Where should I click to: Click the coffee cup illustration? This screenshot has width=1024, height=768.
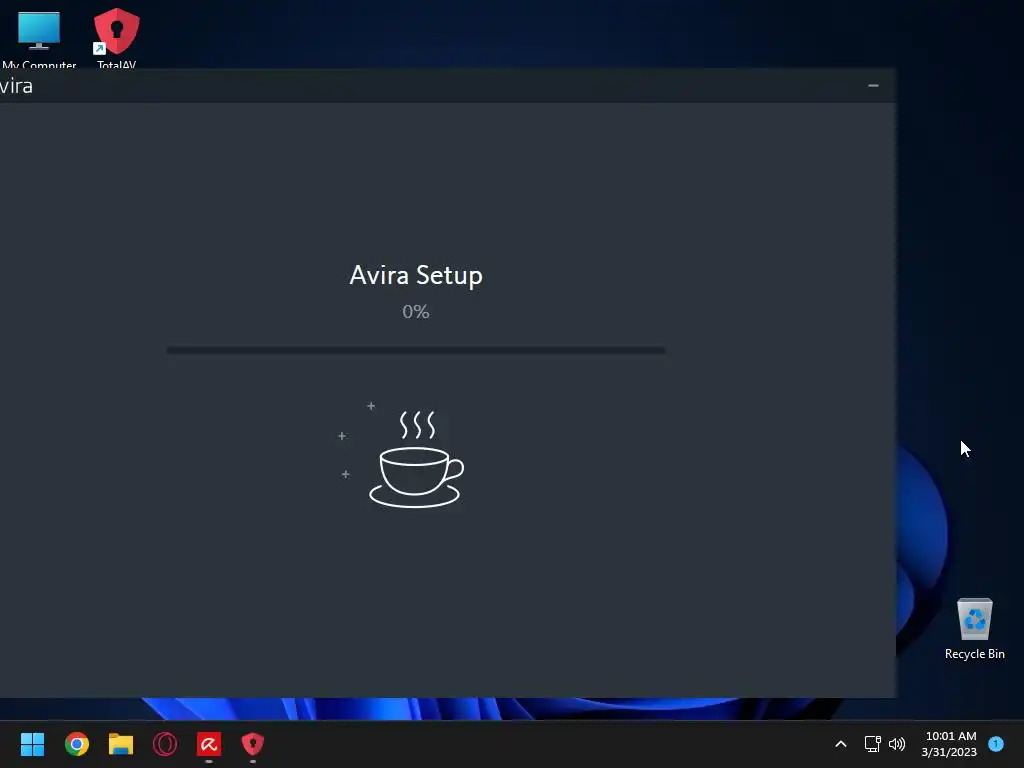[416, 459]
